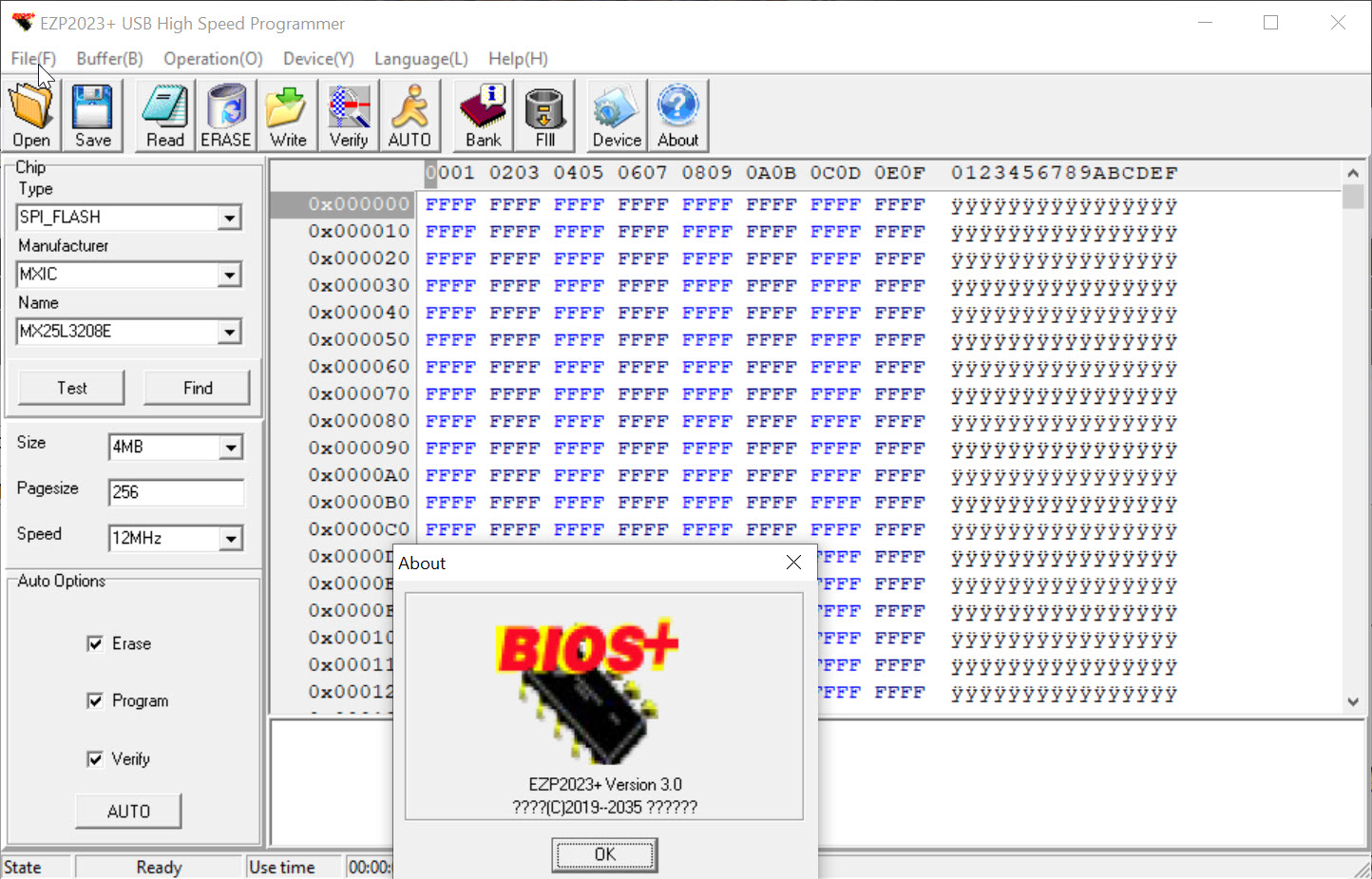Screen dimensions: 1372x879
Task: Open the Buffer menu
Action: [x=109, y=59]
